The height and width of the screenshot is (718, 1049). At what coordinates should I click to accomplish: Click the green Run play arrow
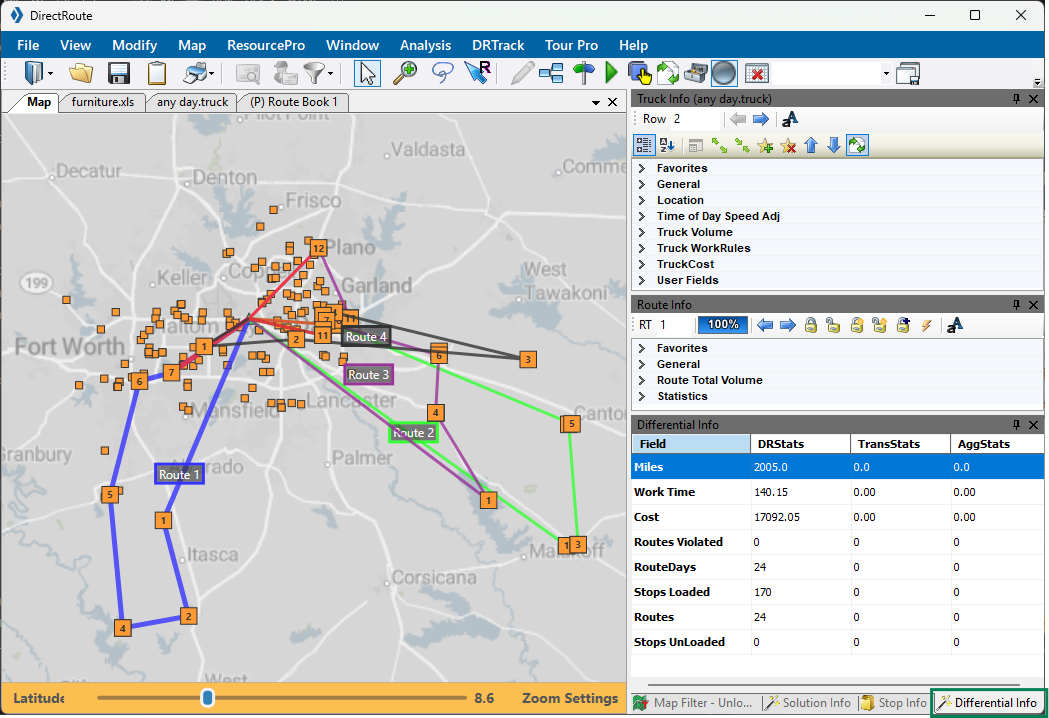coord(611,73)
